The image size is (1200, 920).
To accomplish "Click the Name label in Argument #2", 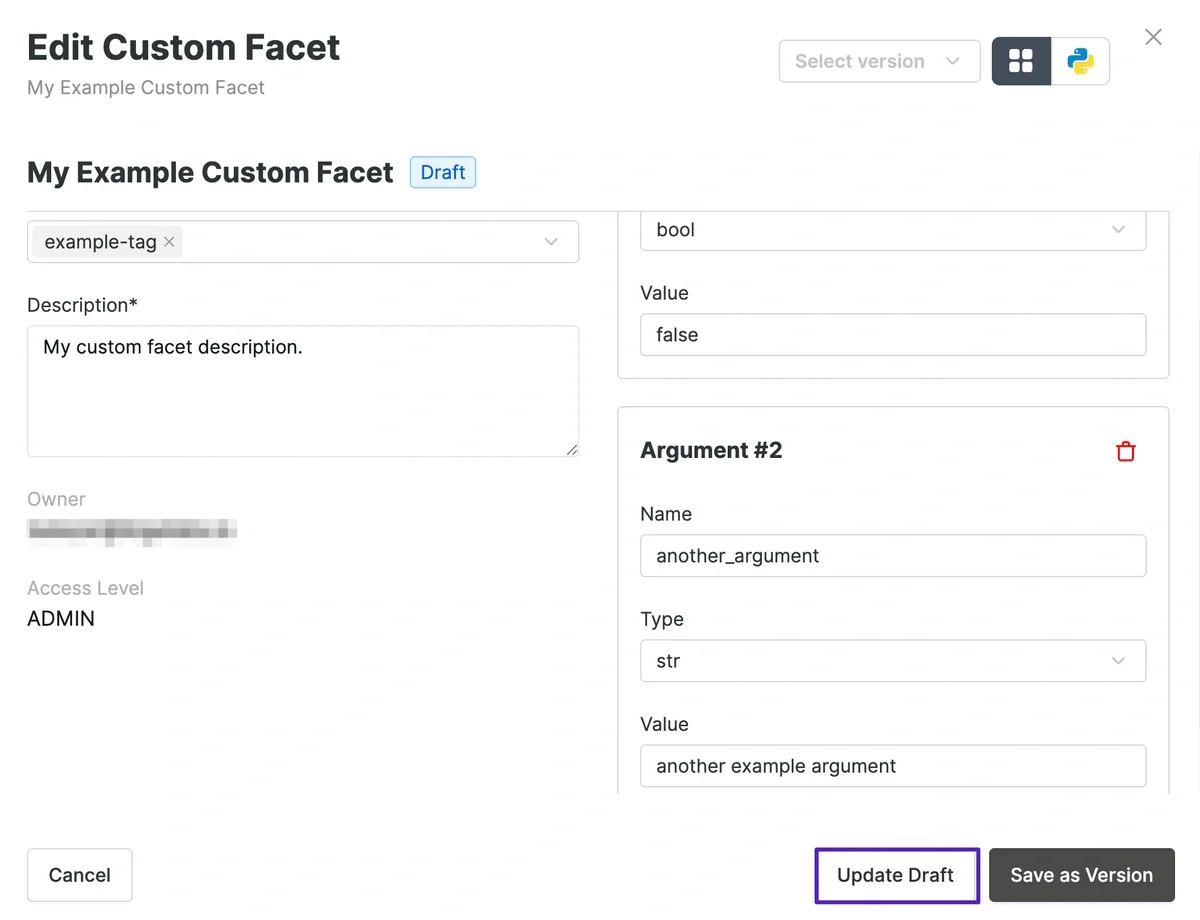I will coord(666,514).
